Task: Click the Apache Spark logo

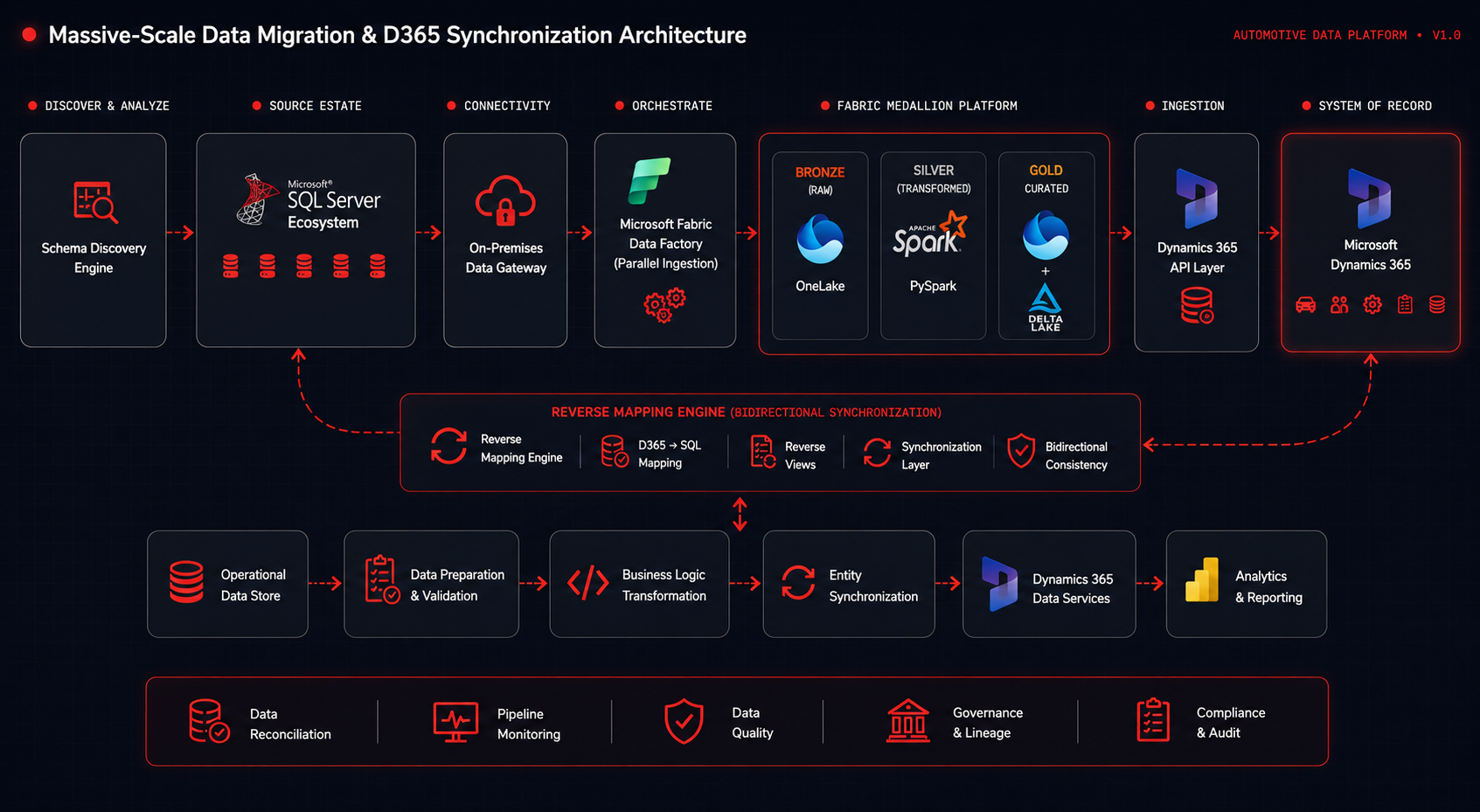Action: coord(930,233)
